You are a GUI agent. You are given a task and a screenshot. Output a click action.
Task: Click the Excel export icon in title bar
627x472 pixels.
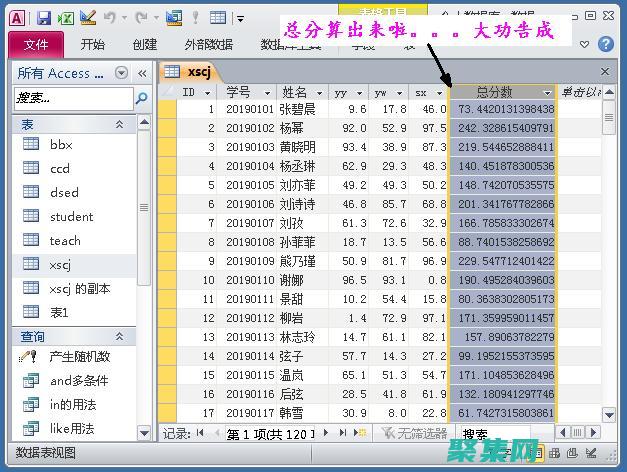pyautogui.click(x=65, y=18)
